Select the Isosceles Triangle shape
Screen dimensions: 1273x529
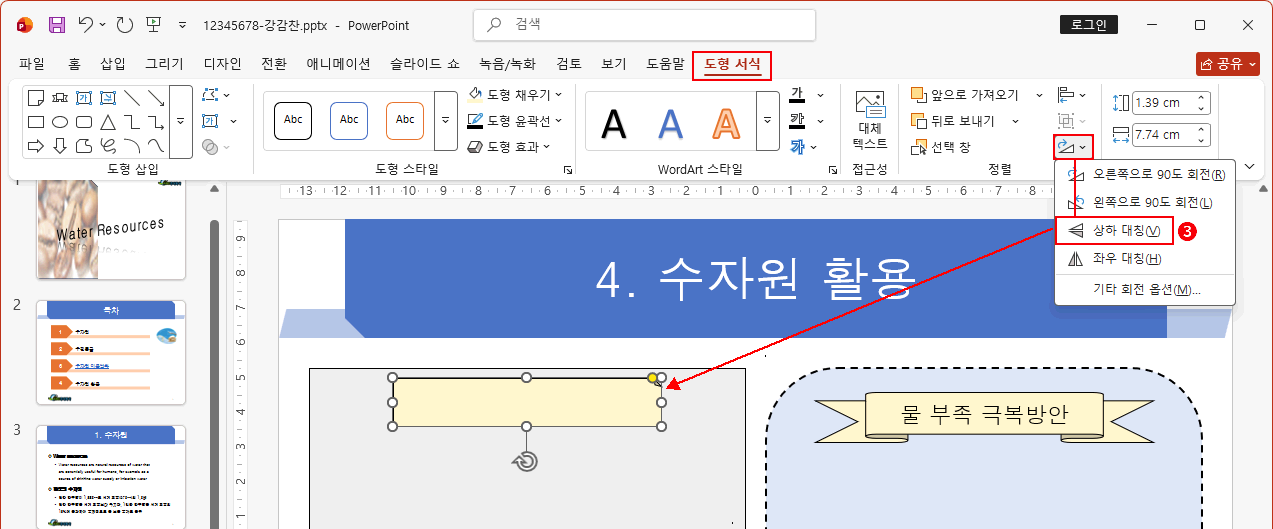(x=107, y=122)
